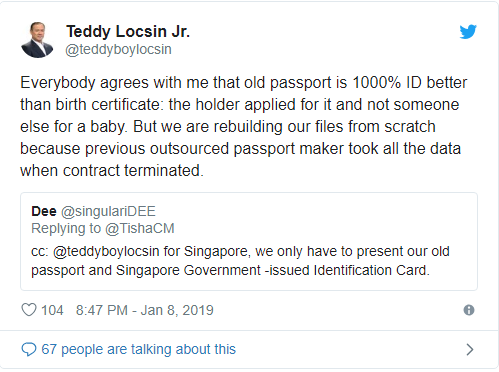
Task: Open the quoted tweet about Singapore passport
Action: click(249, 241)
